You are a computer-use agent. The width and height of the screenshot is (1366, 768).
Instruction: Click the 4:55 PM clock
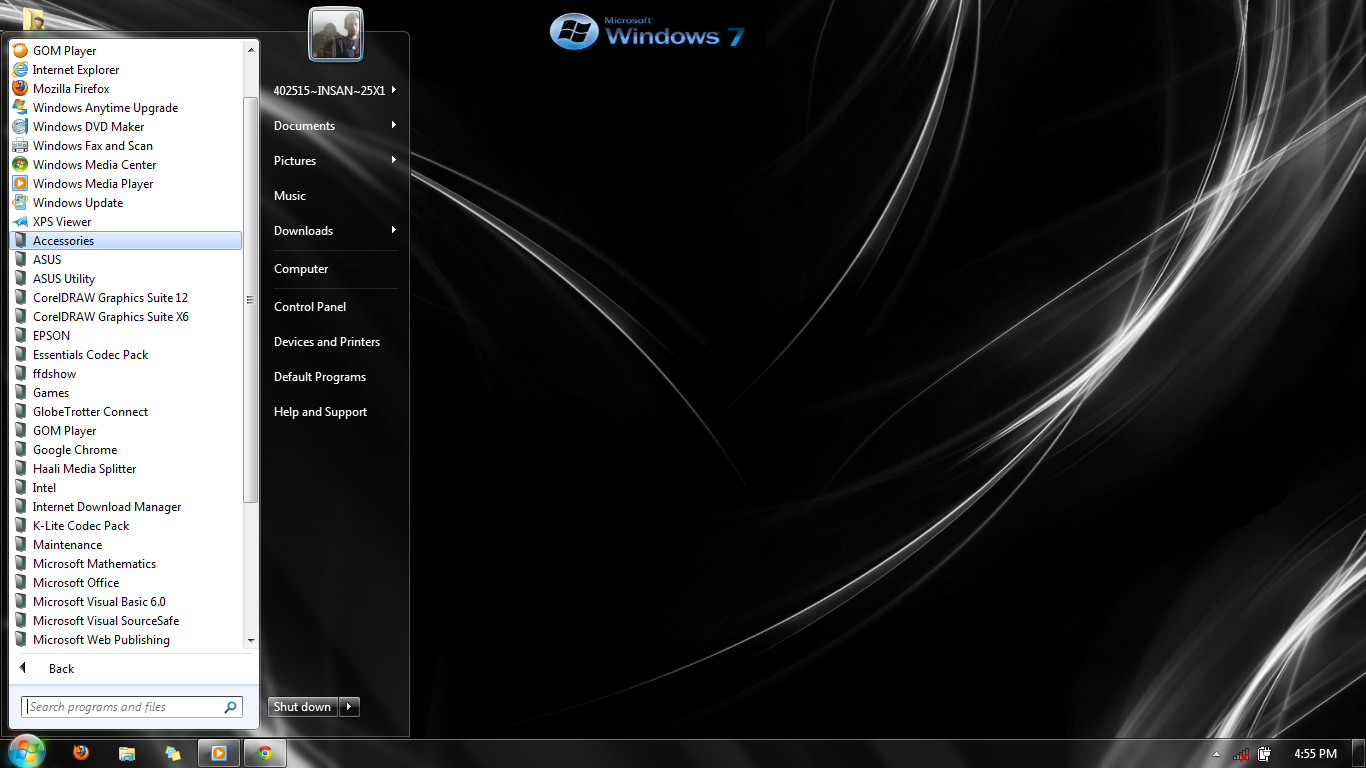click(1315, 754)
